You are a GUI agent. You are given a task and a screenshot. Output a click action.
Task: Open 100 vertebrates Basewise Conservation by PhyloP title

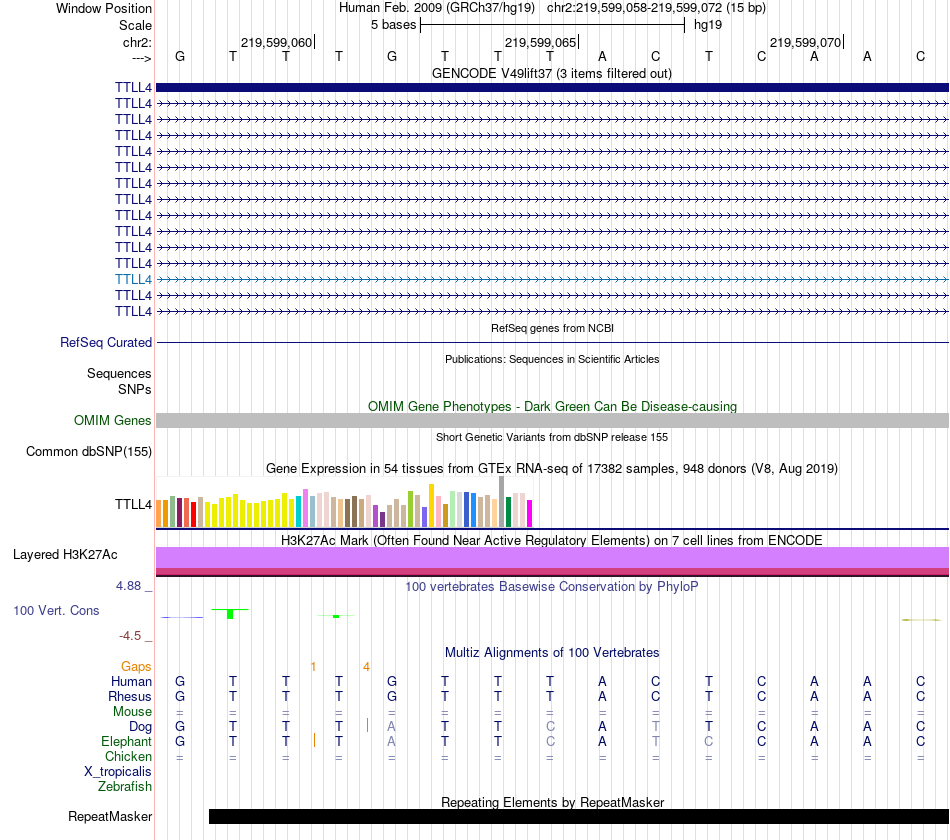coord(552,586)
